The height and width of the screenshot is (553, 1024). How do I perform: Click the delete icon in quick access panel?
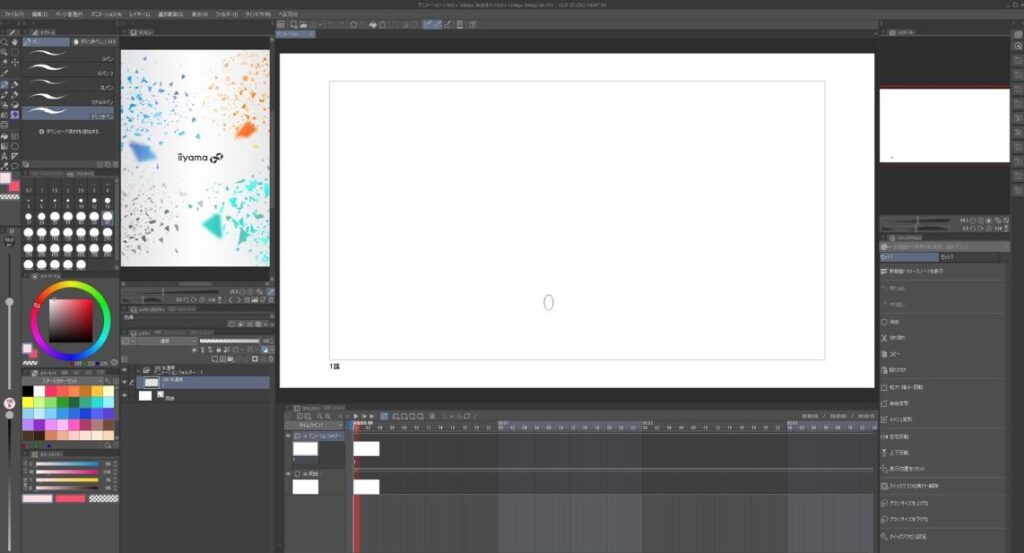885,322
